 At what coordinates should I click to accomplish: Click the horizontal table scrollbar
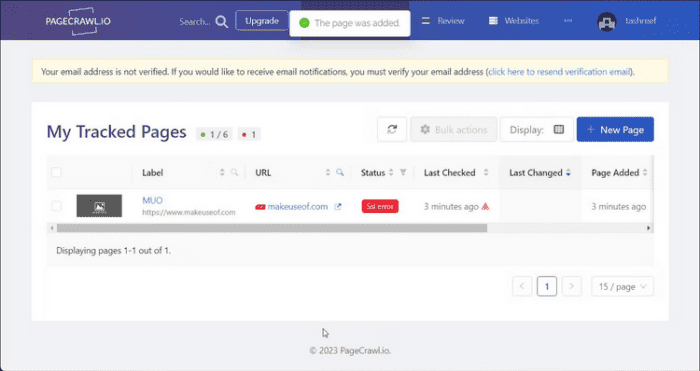click(x=272, y=228)
